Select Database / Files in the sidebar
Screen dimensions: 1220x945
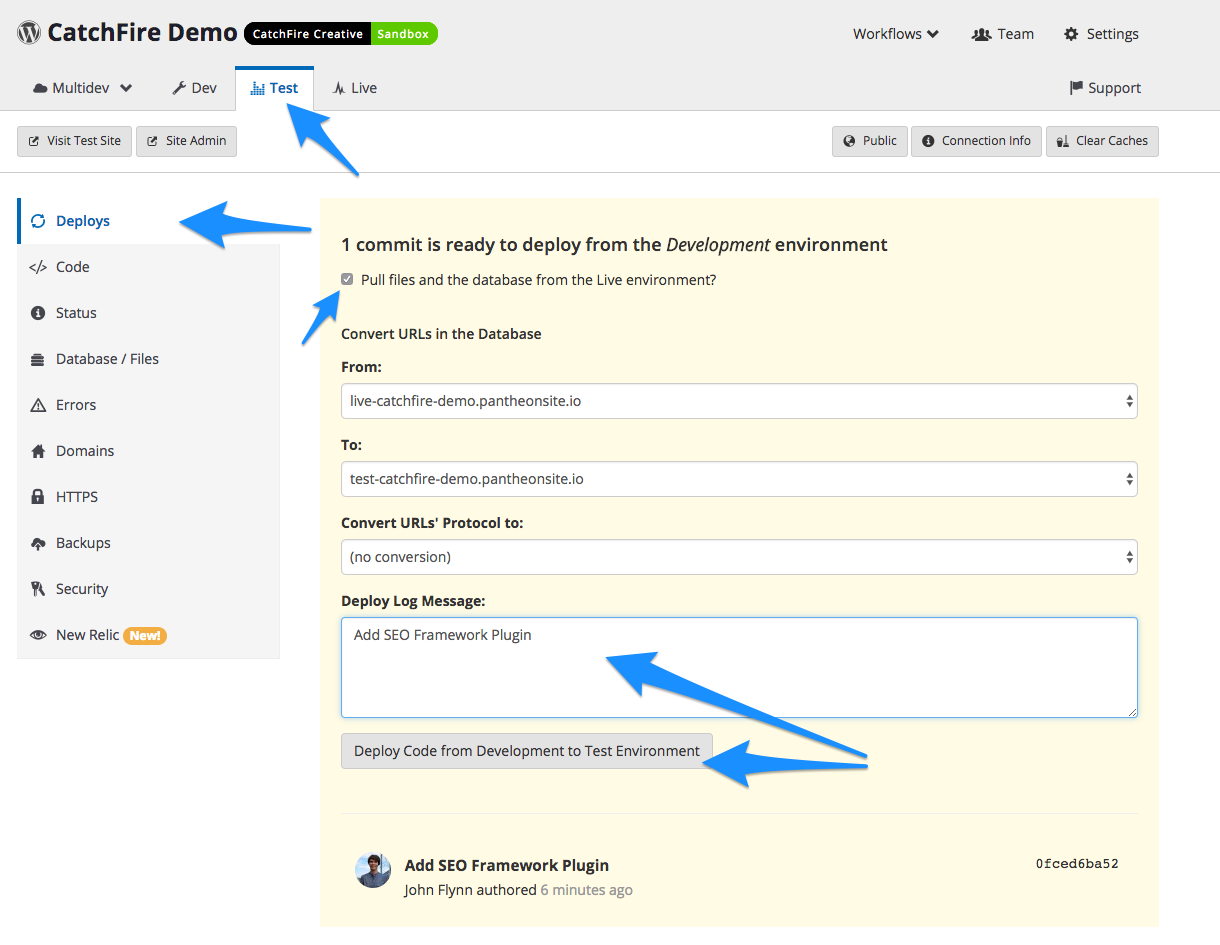(148, 359)
